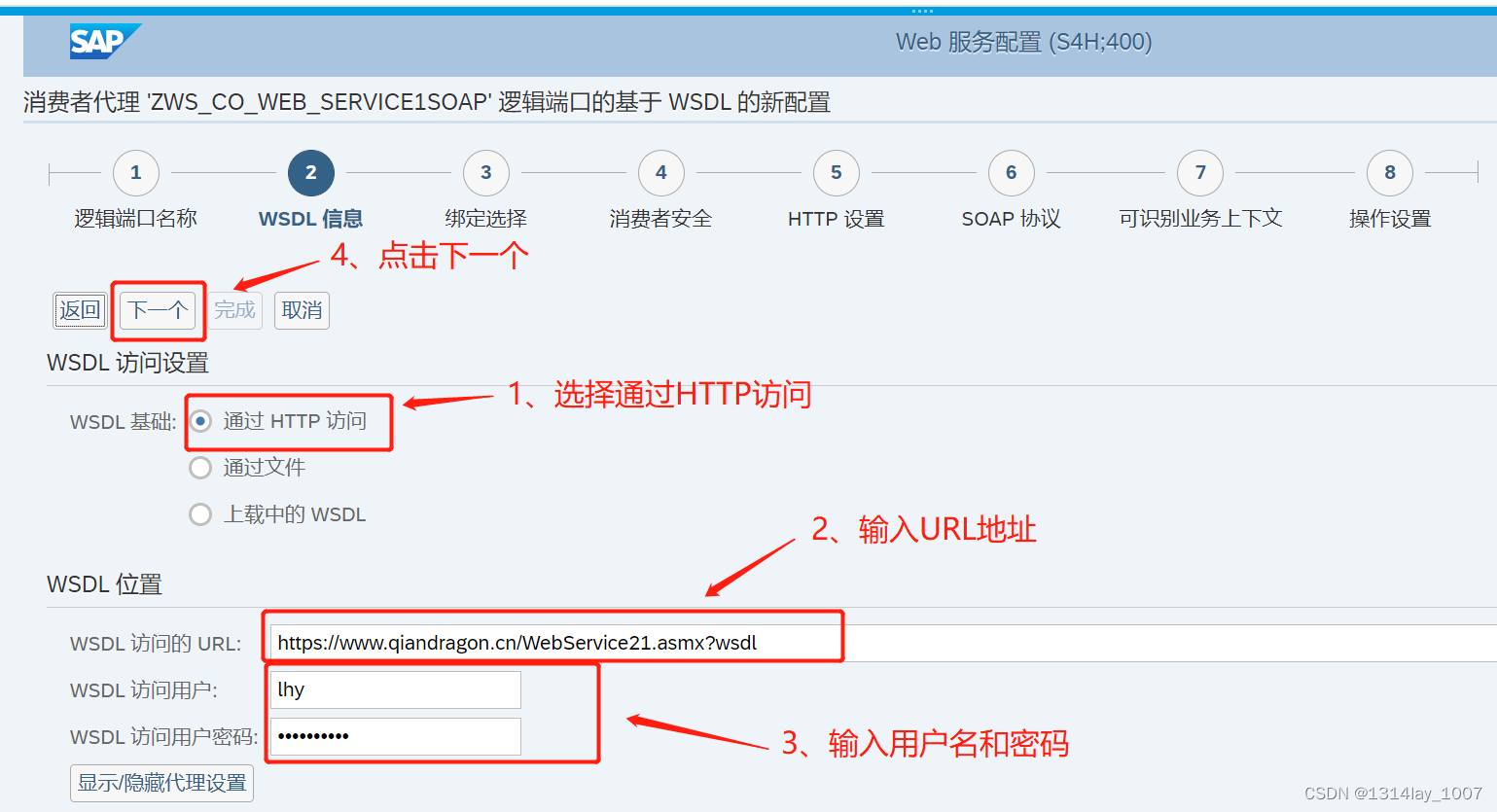Click 显示/隐藏代理设置 button
Screen dimensions: 1497x812
point(162,783)
